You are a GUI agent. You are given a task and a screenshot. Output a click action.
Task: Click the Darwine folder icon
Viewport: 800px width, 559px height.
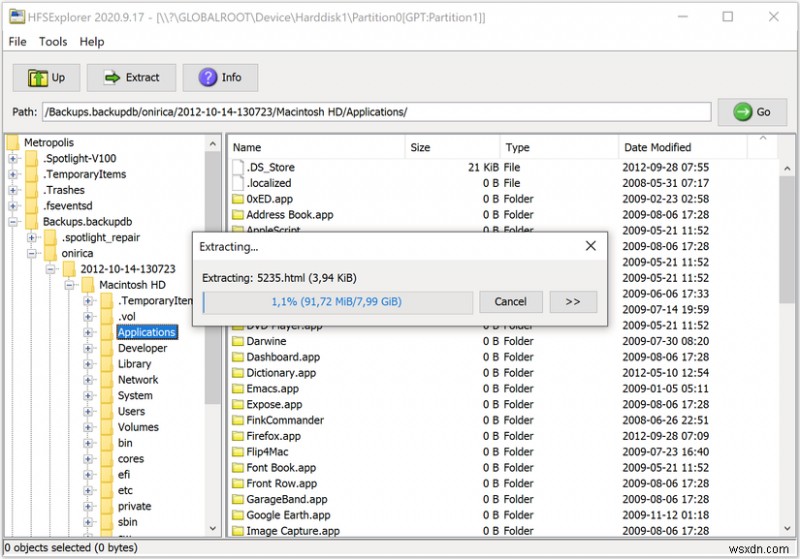238,341
